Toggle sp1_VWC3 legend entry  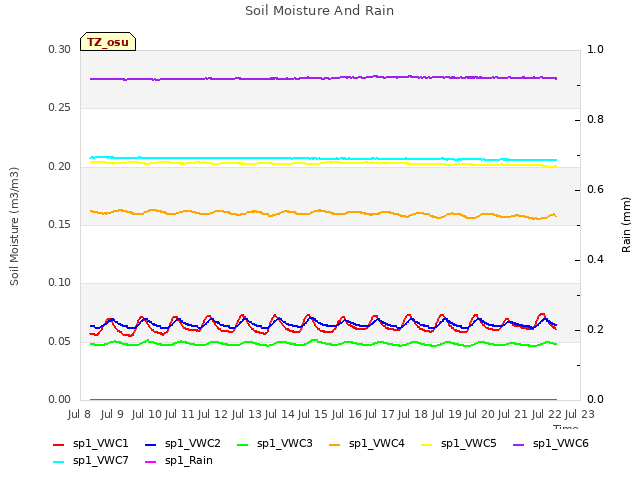tap(275, 444)
